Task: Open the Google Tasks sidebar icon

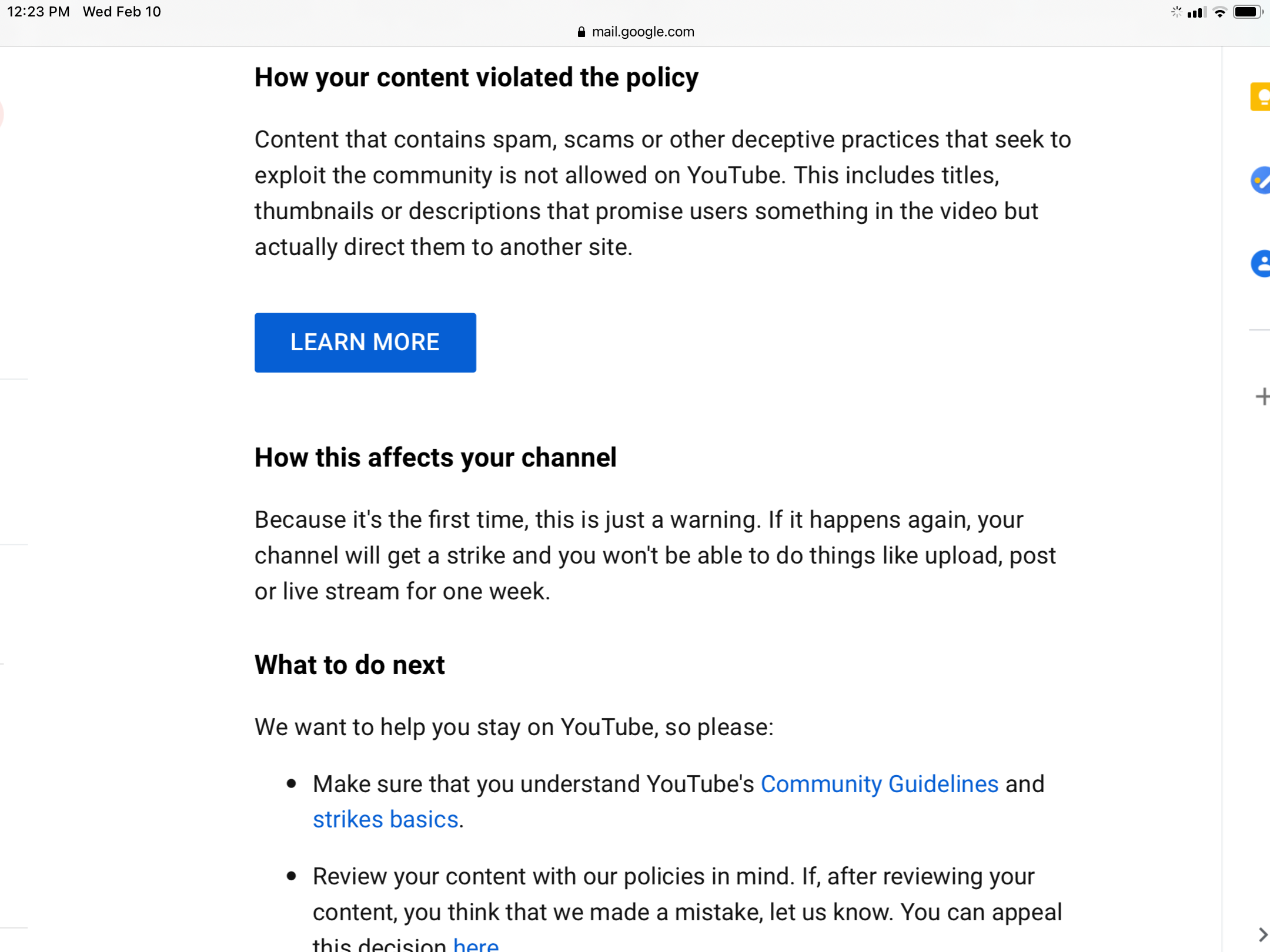Action: pos(1260,180)
